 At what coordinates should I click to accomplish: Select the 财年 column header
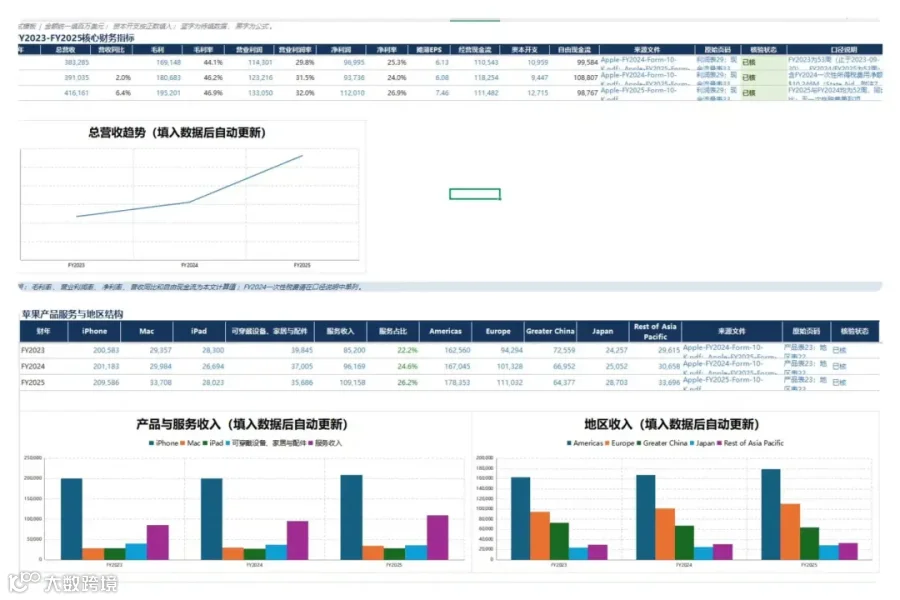click(x=43, y=331)
